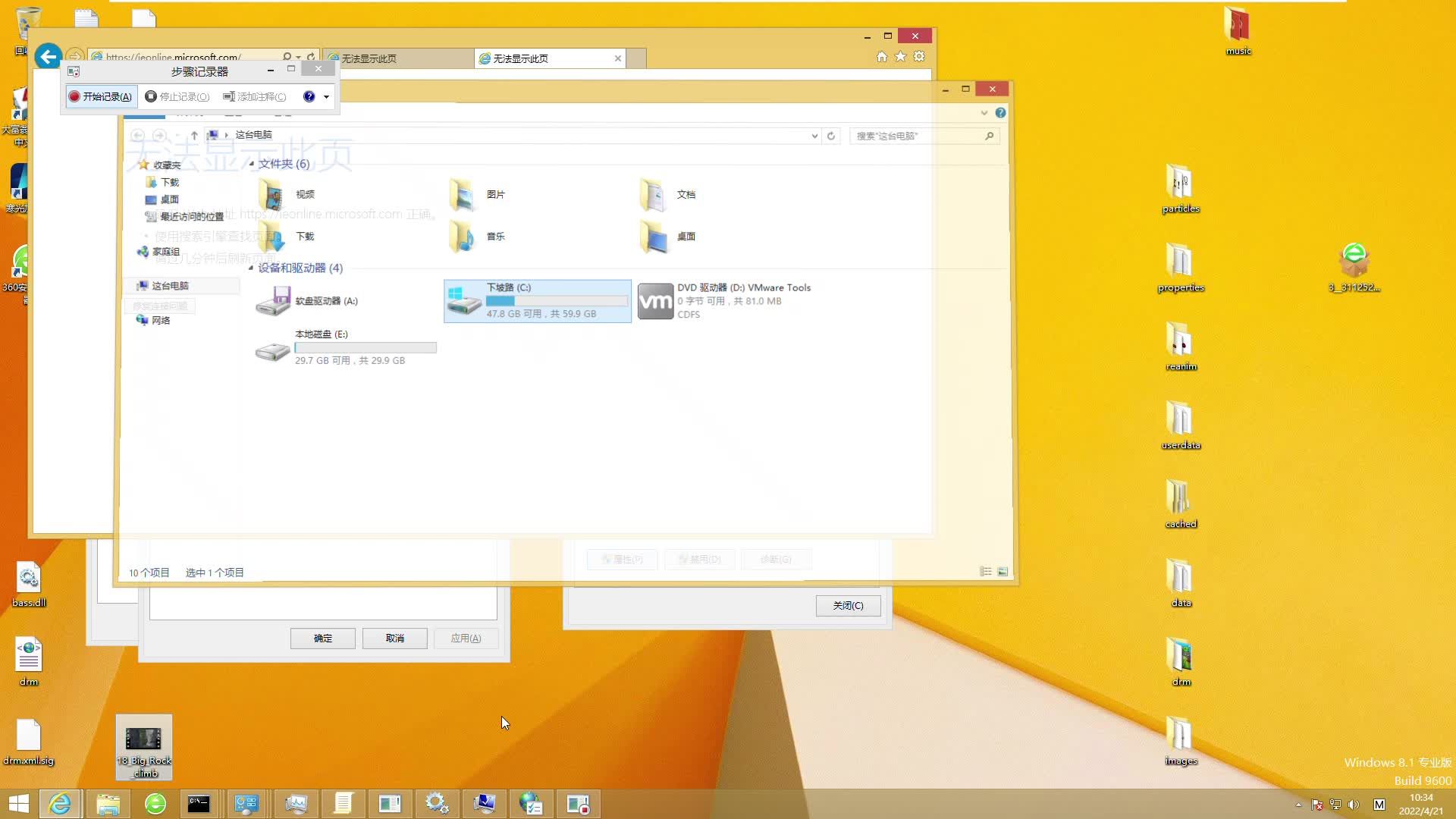This screenshot has width=1456, height=819.
Task: Select 网络 in navigation pane
Action: [x=161, y=320]
